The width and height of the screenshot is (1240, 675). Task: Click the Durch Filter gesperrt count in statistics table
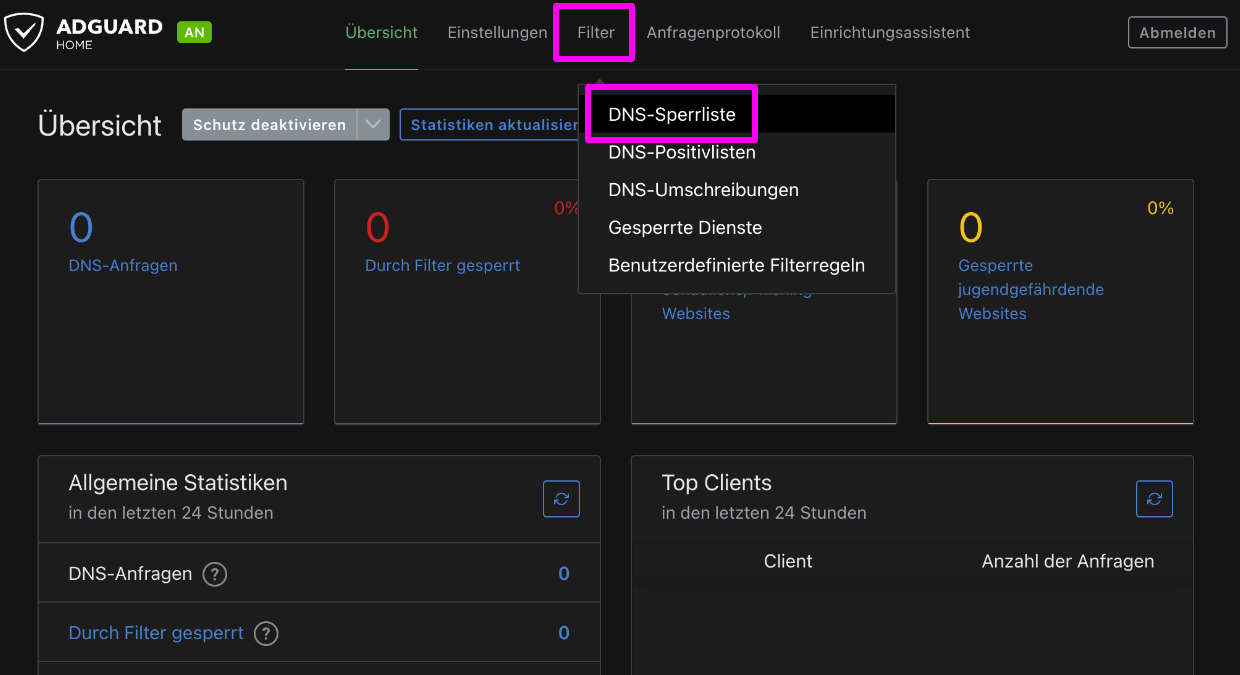(x=564, y=633)
